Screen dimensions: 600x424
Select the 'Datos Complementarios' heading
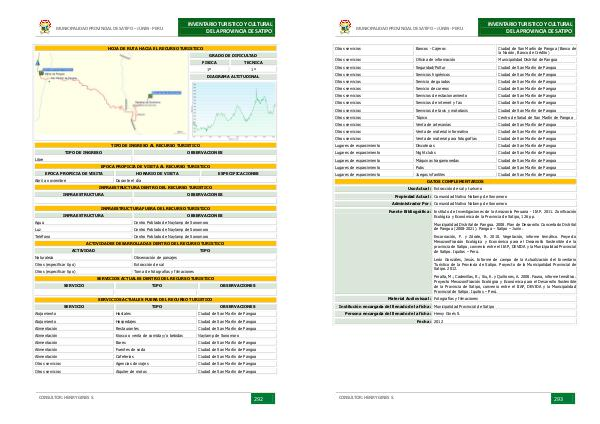(x=455, y=181)
